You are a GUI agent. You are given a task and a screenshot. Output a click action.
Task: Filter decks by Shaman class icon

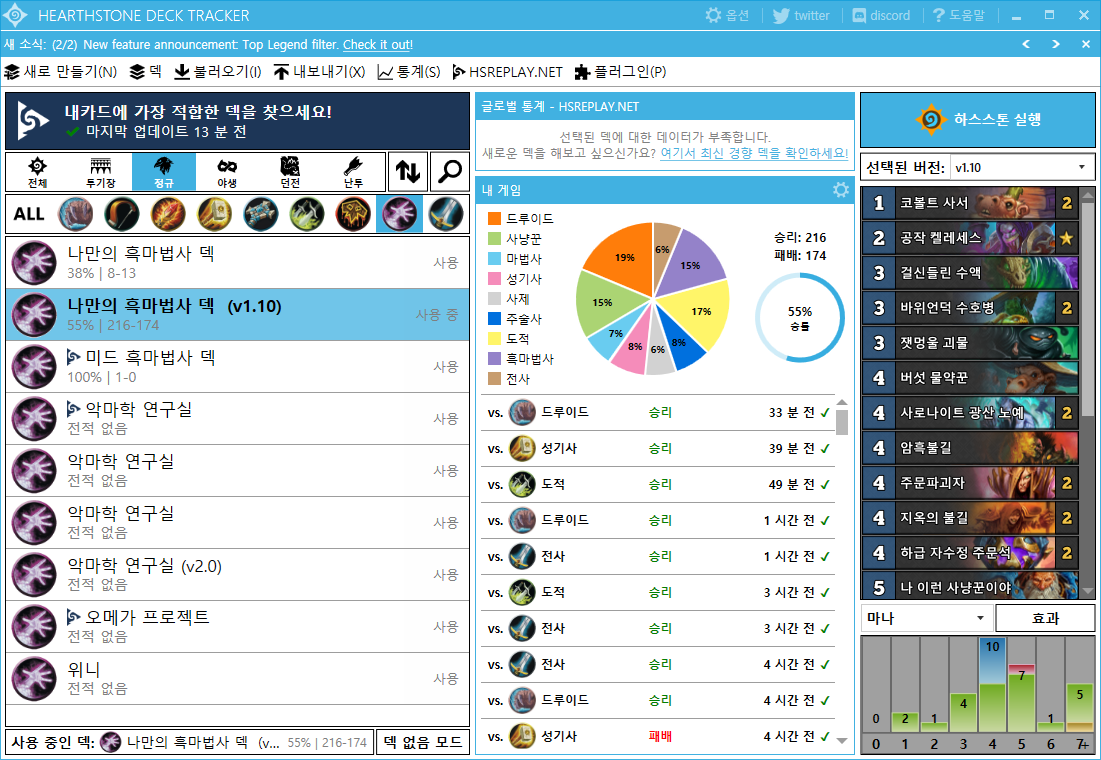(353, 214)
